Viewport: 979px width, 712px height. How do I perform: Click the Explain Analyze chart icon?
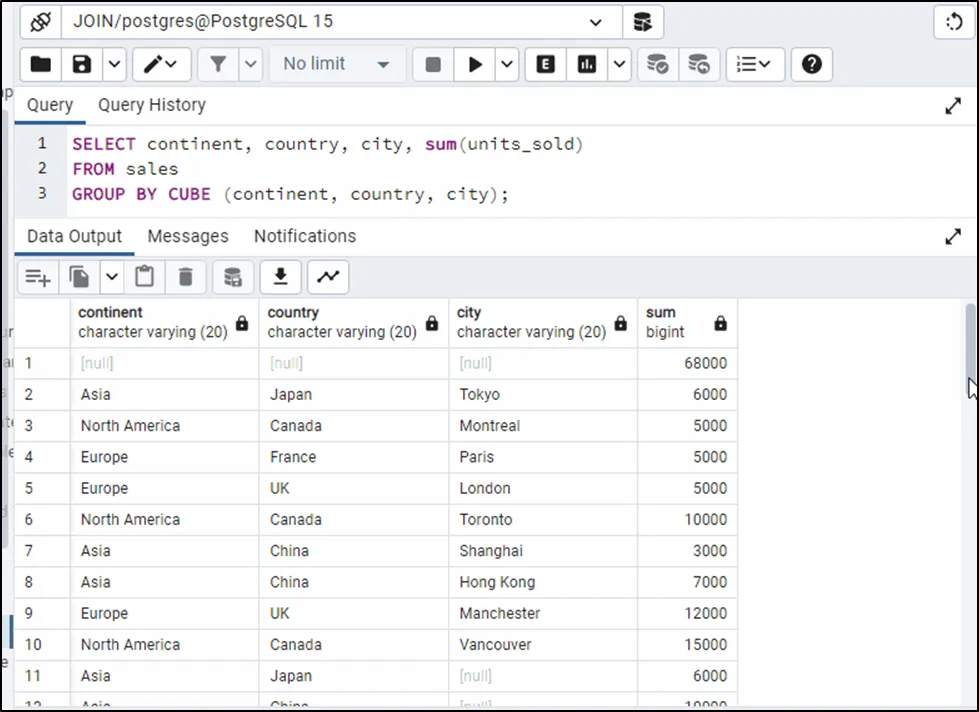point(587,65)
